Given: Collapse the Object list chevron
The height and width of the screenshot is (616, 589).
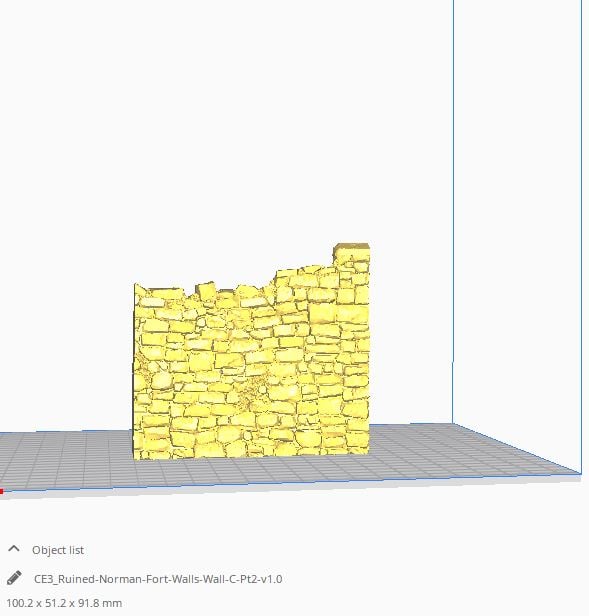Looking at the screenshot, I should (x=14, y=549).
